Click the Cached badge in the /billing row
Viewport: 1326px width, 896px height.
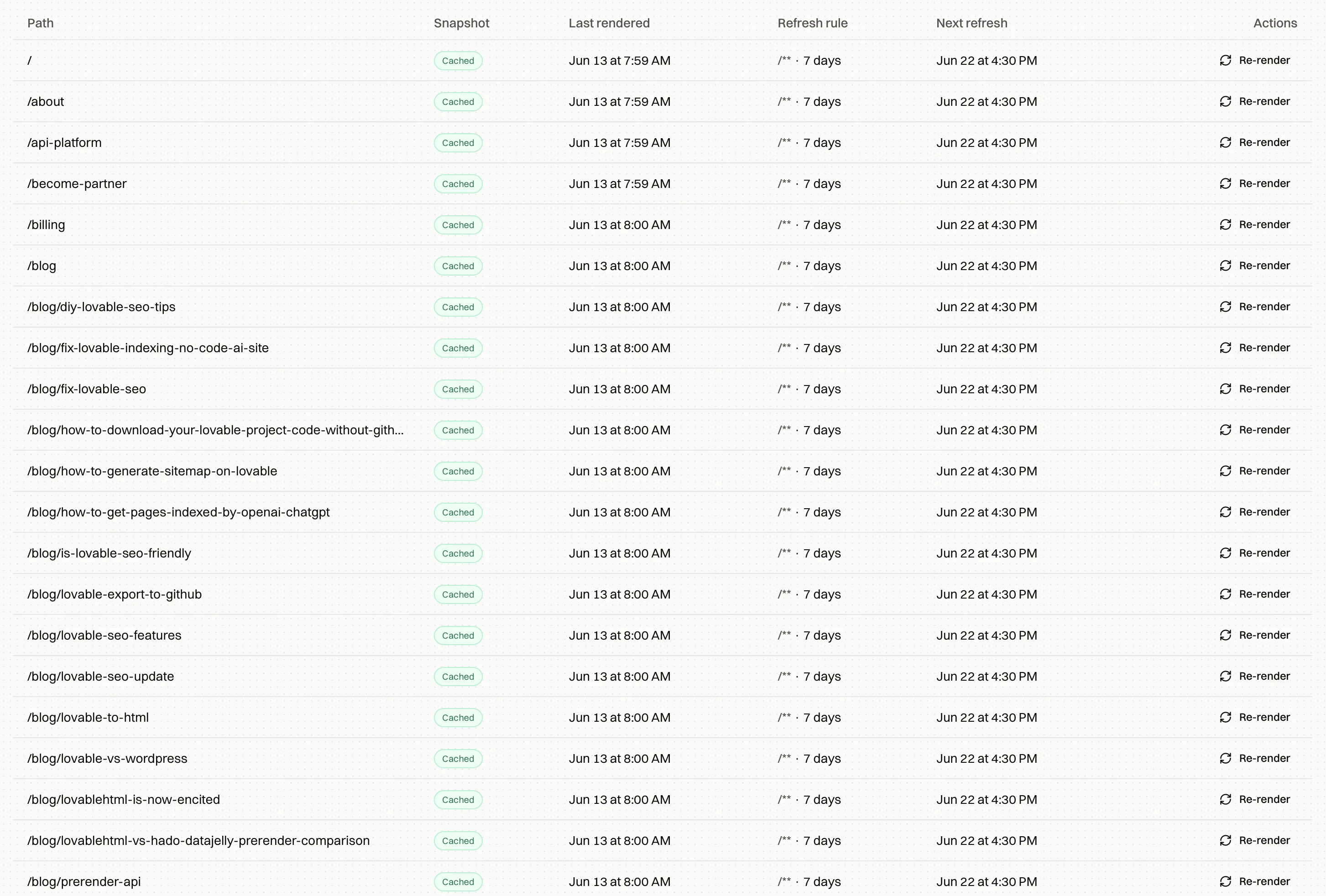pyautogui.click(x=458, y=225)
